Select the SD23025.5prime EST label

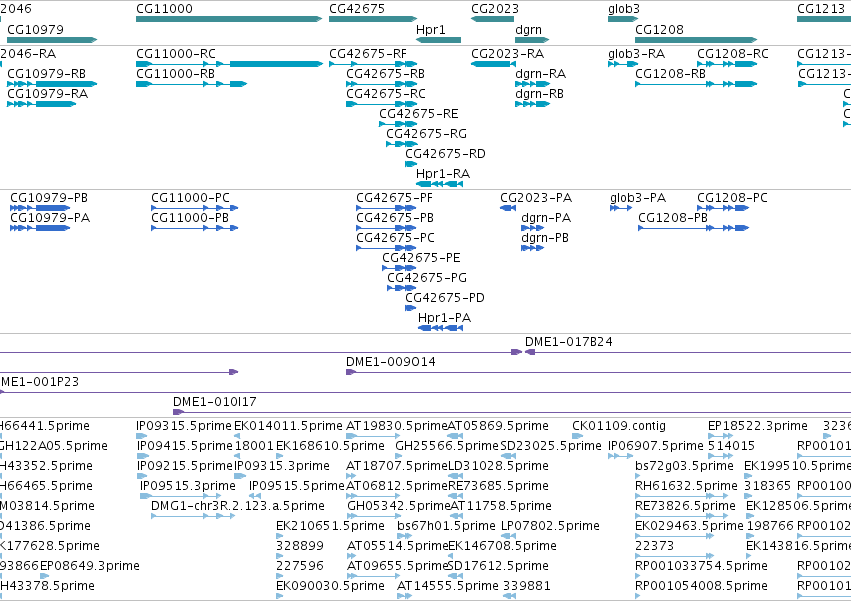551,446
